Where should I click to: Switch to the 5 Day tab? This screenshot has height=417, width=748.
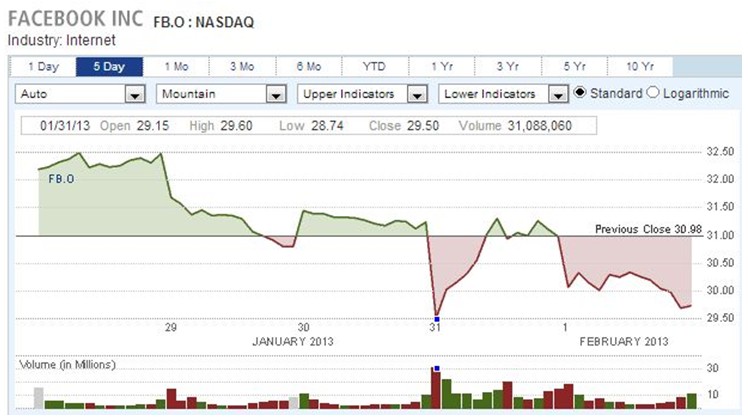(x=109, y=66)
